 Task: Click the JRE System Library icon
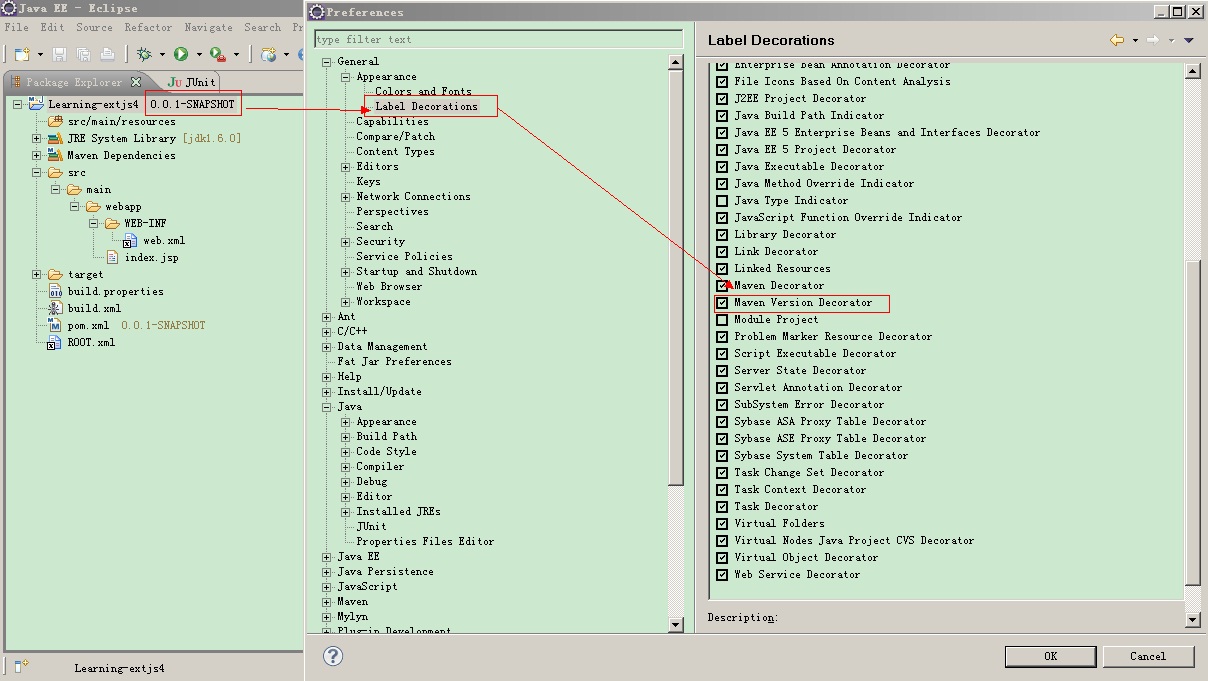(56, 138)
